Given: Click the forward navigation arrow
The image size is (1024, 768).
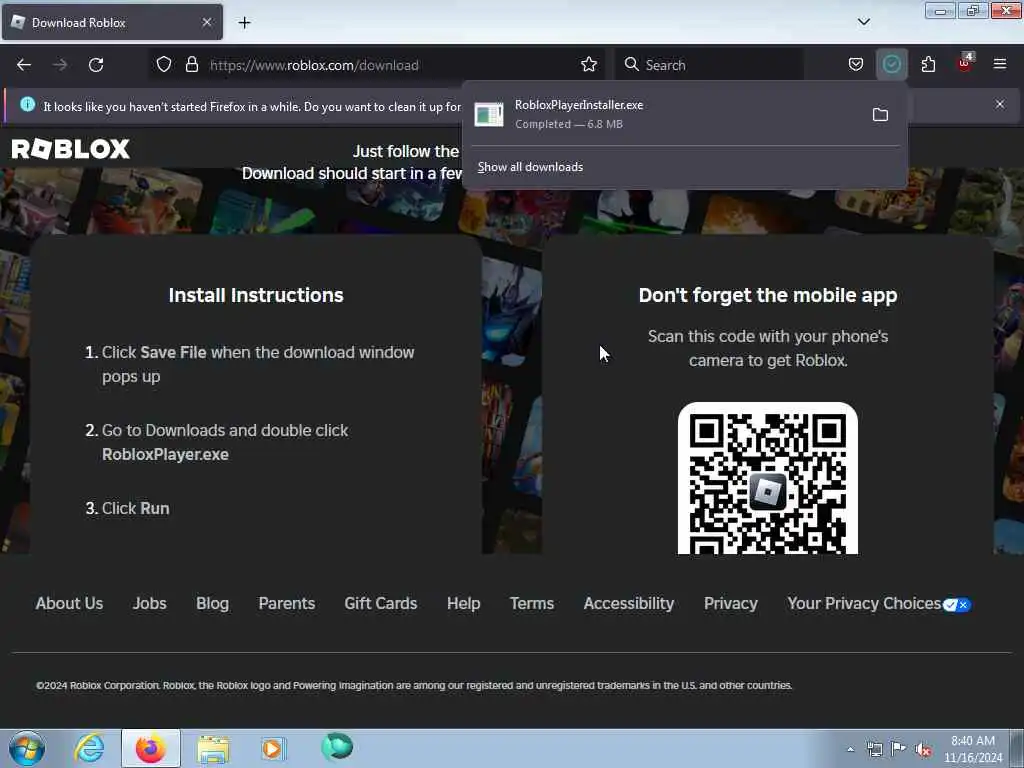Looking at the screenshot, I should click(60, 65).
